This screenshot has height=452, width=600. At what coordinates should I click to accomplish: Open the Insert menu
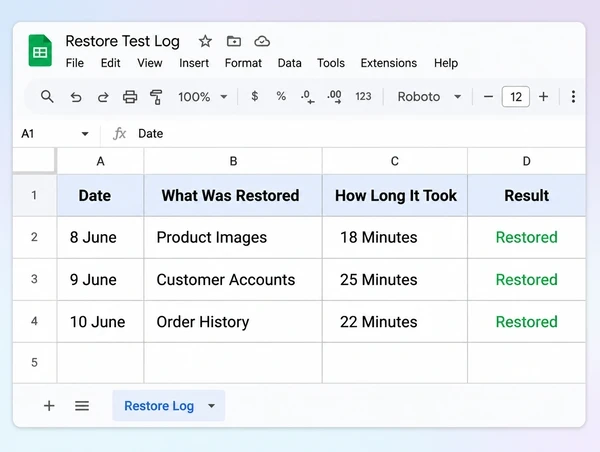tap(194, 63)
